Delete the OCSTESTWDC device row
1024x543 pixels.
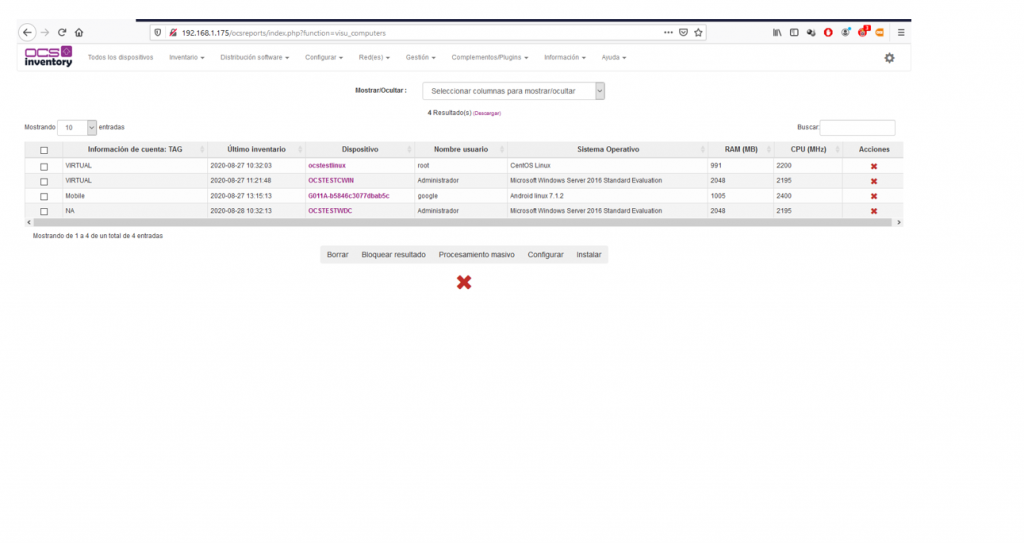click(x=874, y=212)
